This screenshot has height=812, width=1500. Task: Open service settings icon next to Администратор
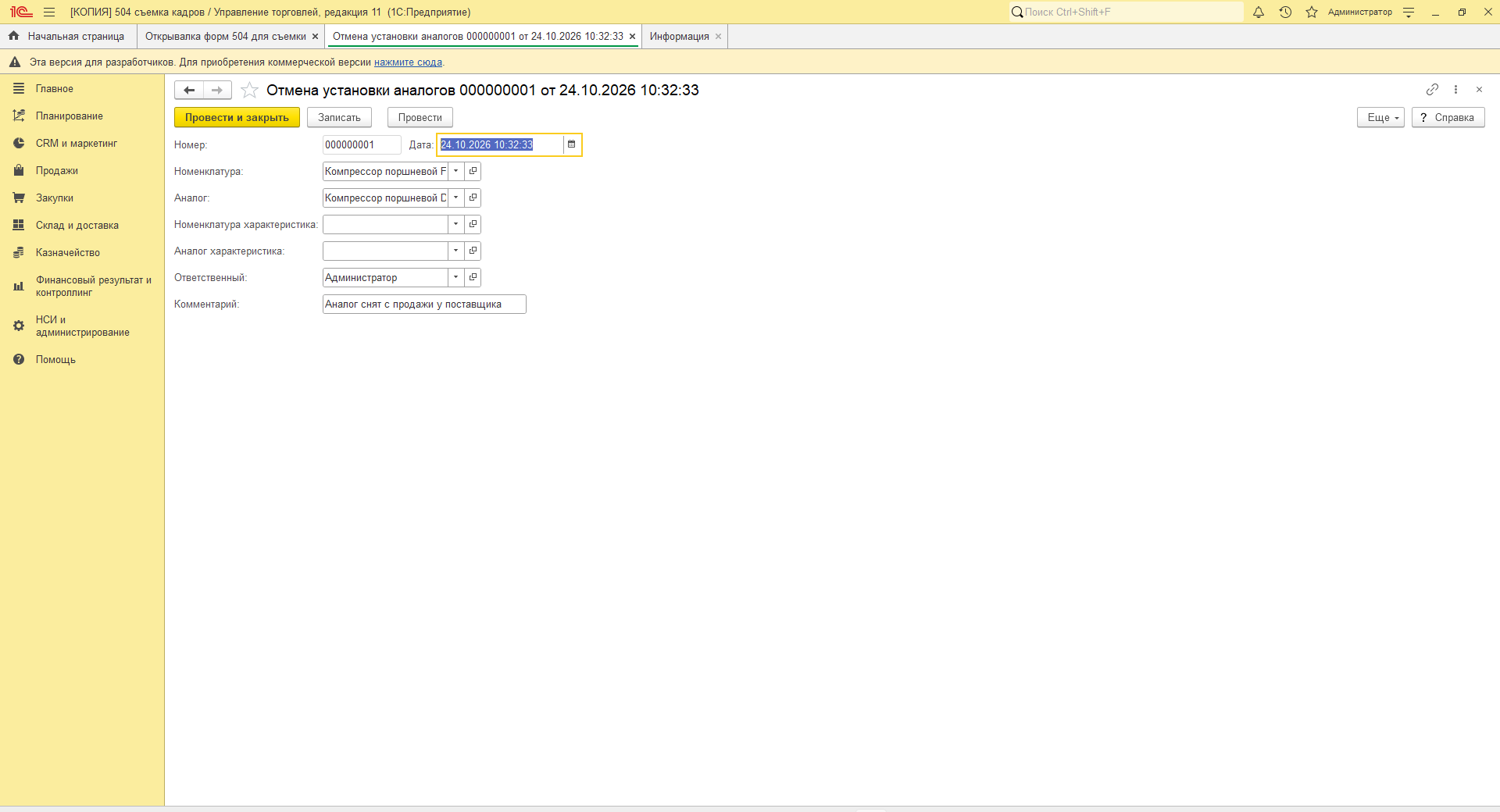pyautogui.click(x=1409, y=12)
